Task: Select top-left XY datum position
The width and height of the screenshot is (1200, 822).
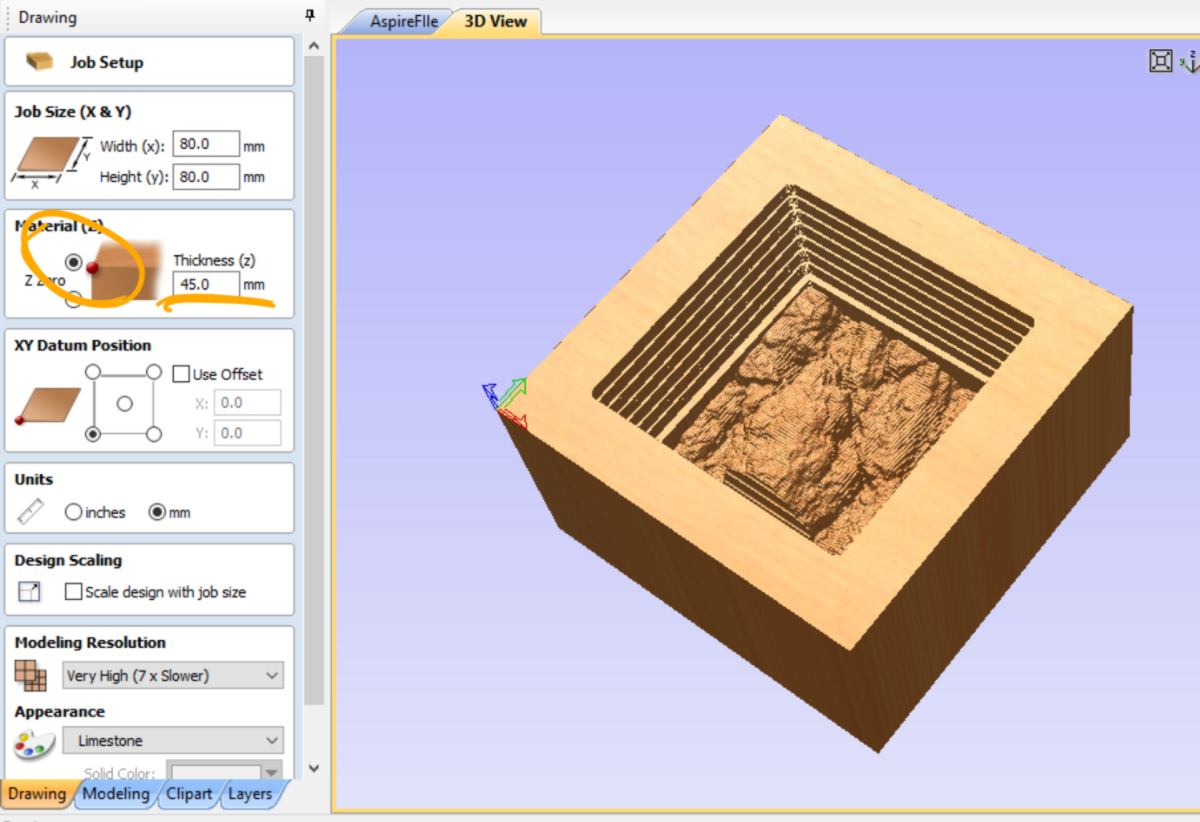Action: (93, 372)
